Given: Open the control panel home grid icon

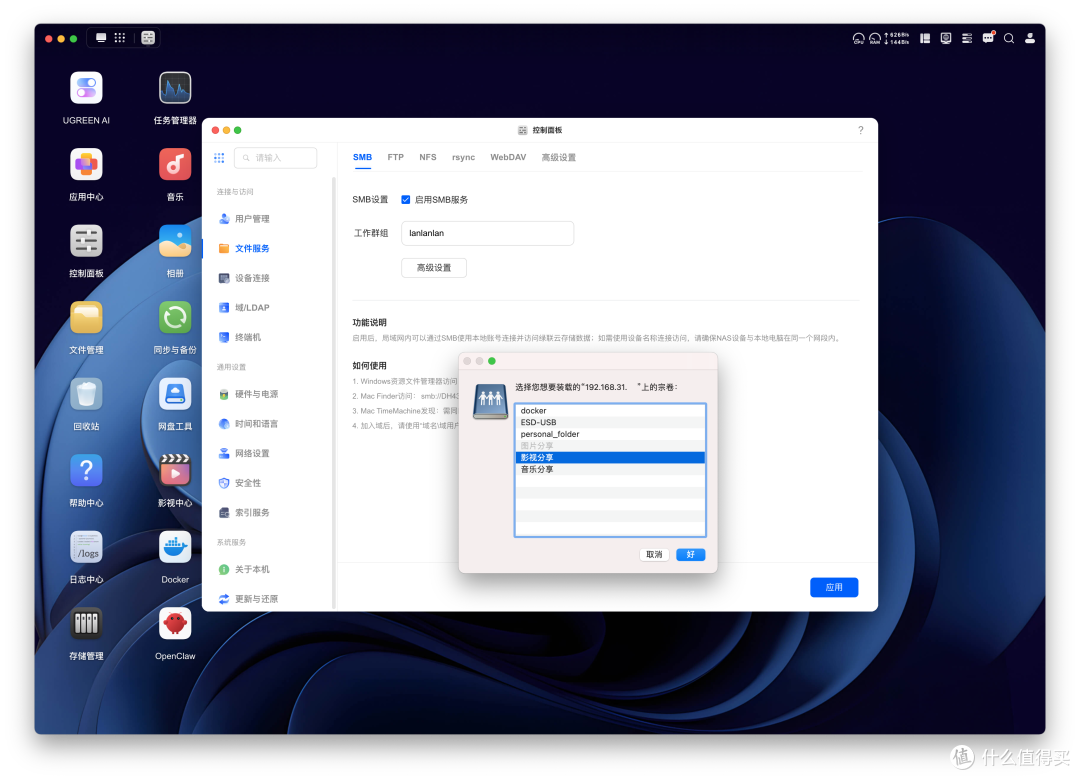Looking at the screenshot, I should click(219, 158).
